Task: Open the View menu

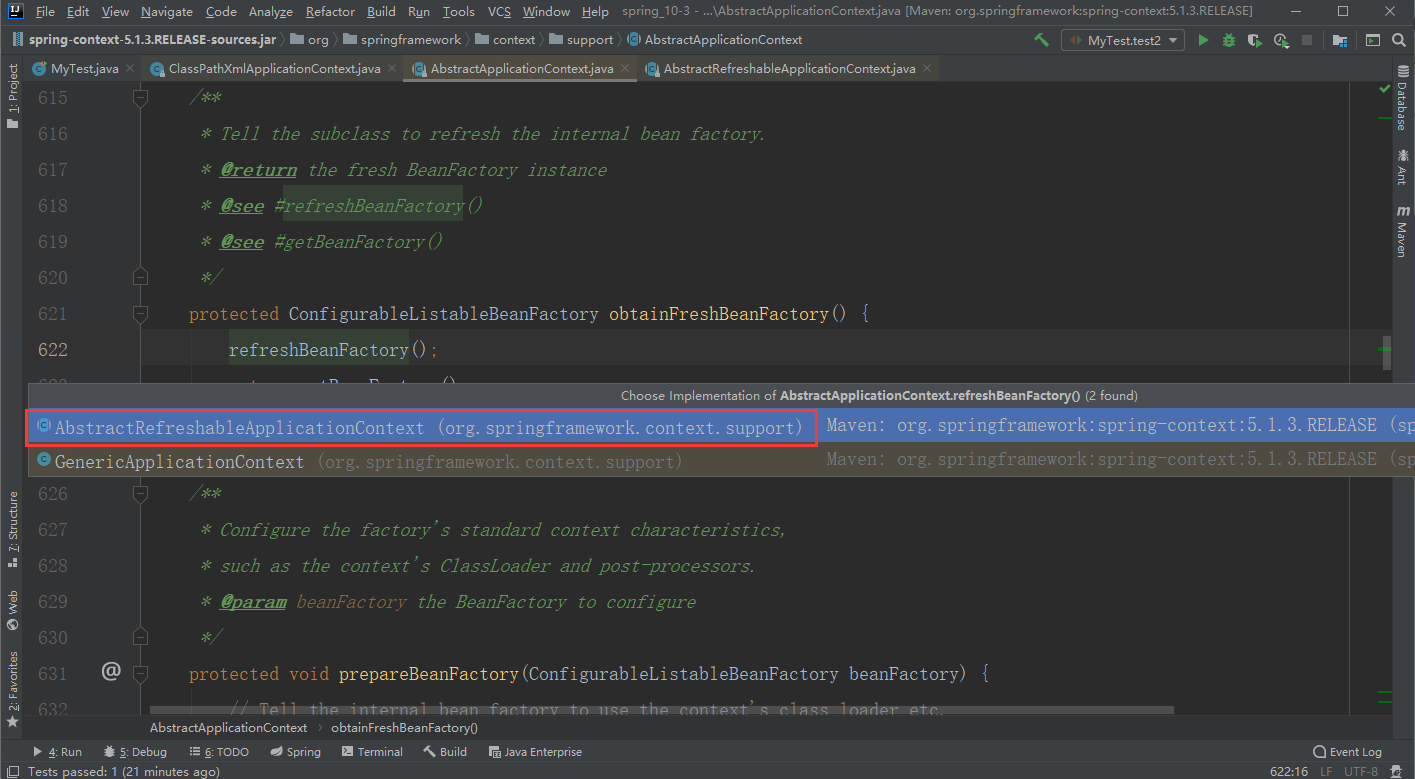Action: (115, 11)
